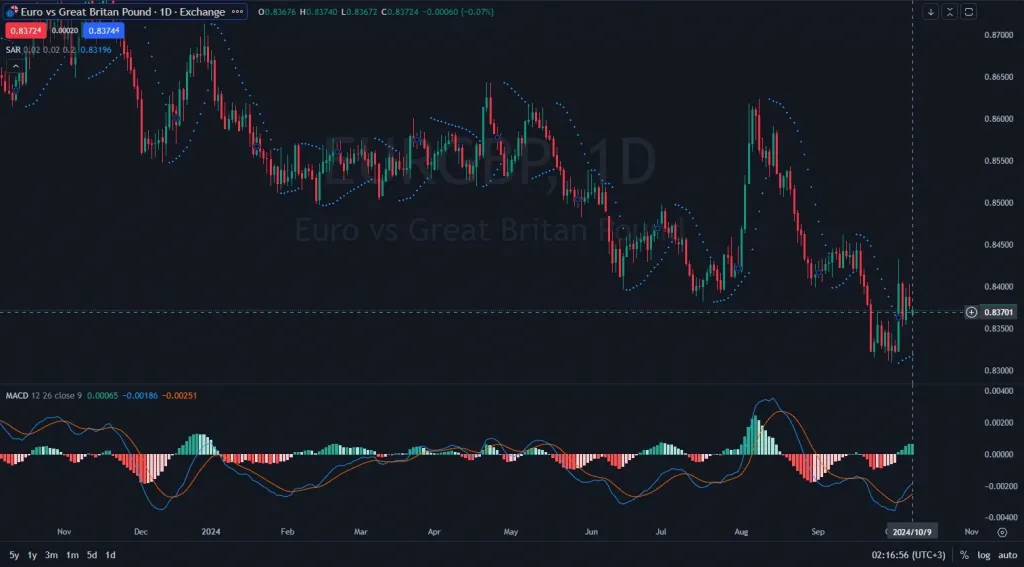The width and height of the screenshot is (1024, 567).
Task: Select the 1d date range
Action: click(110, 555)
